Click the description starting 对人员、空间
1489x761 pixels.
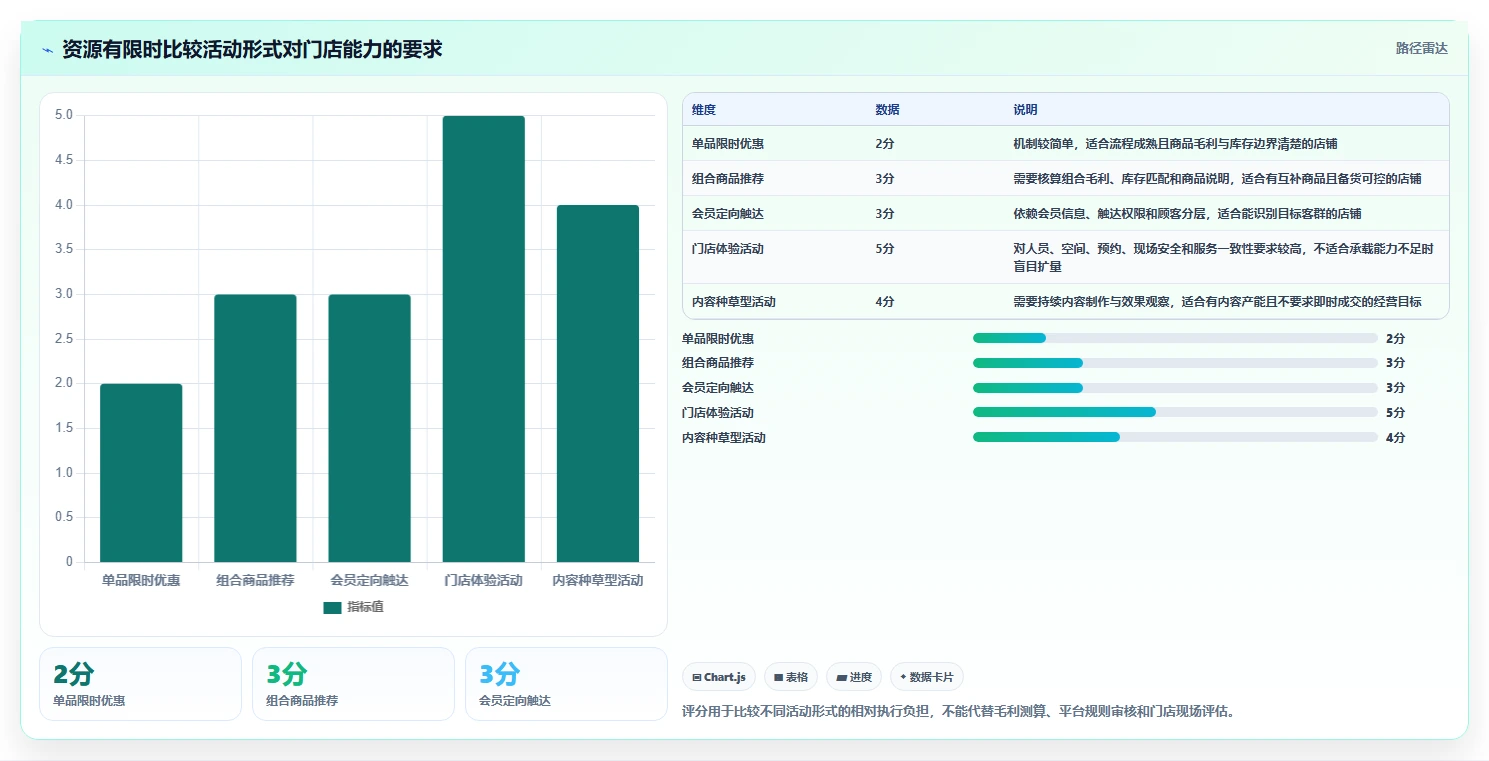pos(1224,258)
